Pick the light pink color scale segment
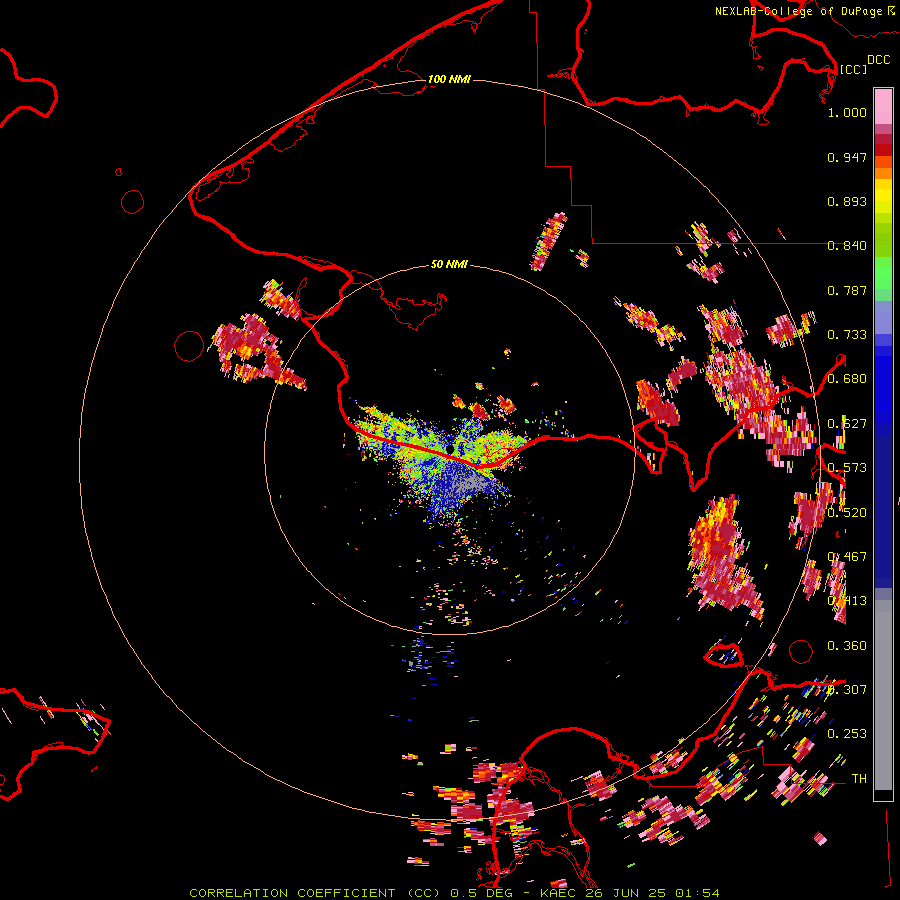Screen dimensions: 900x900 coord(883,106)
